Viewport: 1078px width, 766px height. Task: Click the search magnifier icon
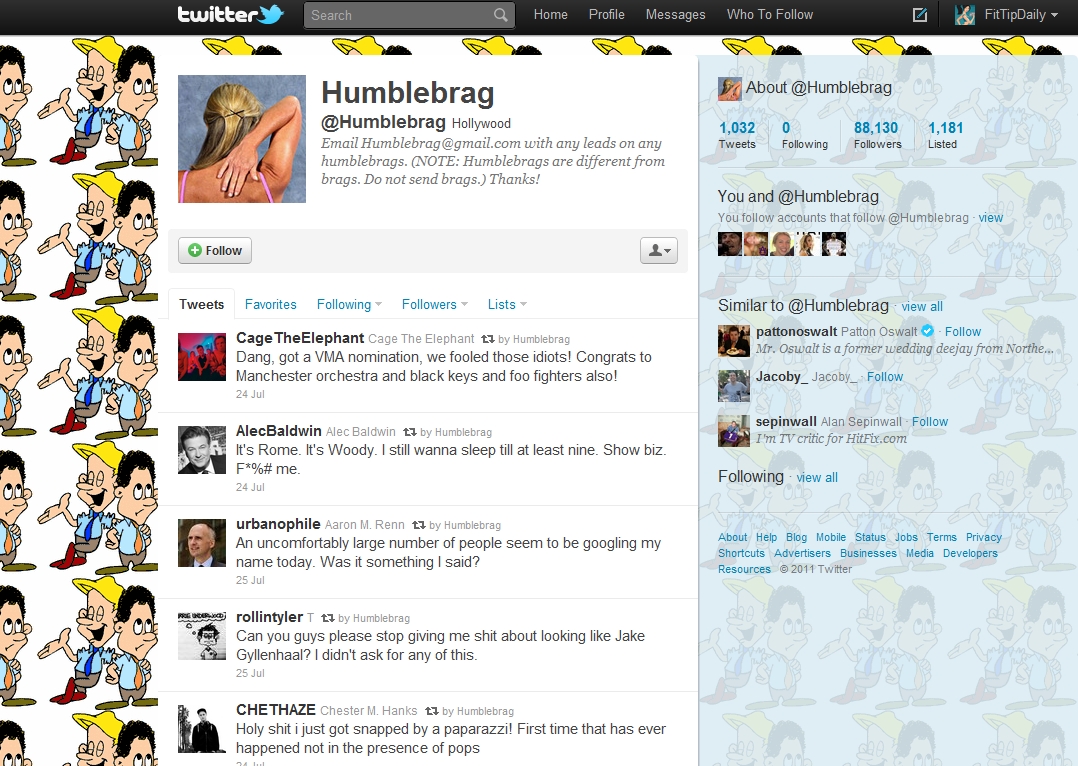(x=500, y=14)
